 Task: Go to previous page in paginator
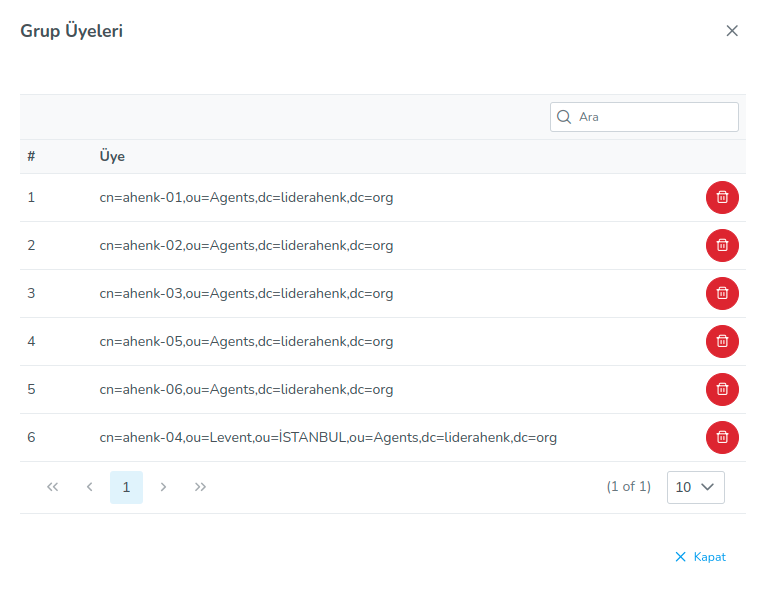[89, 487]
